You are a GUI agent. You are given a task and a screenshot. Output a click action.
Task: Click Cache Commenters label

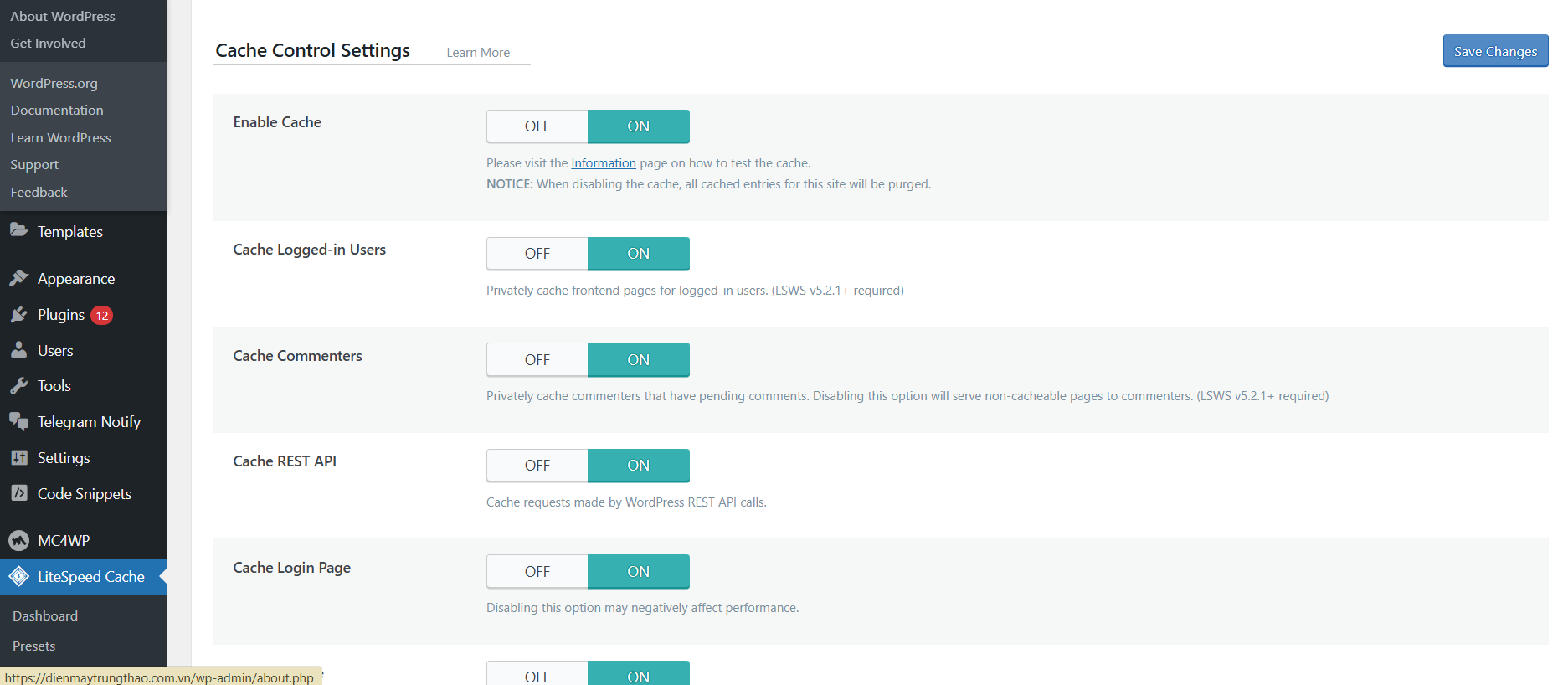click(297, 356)
